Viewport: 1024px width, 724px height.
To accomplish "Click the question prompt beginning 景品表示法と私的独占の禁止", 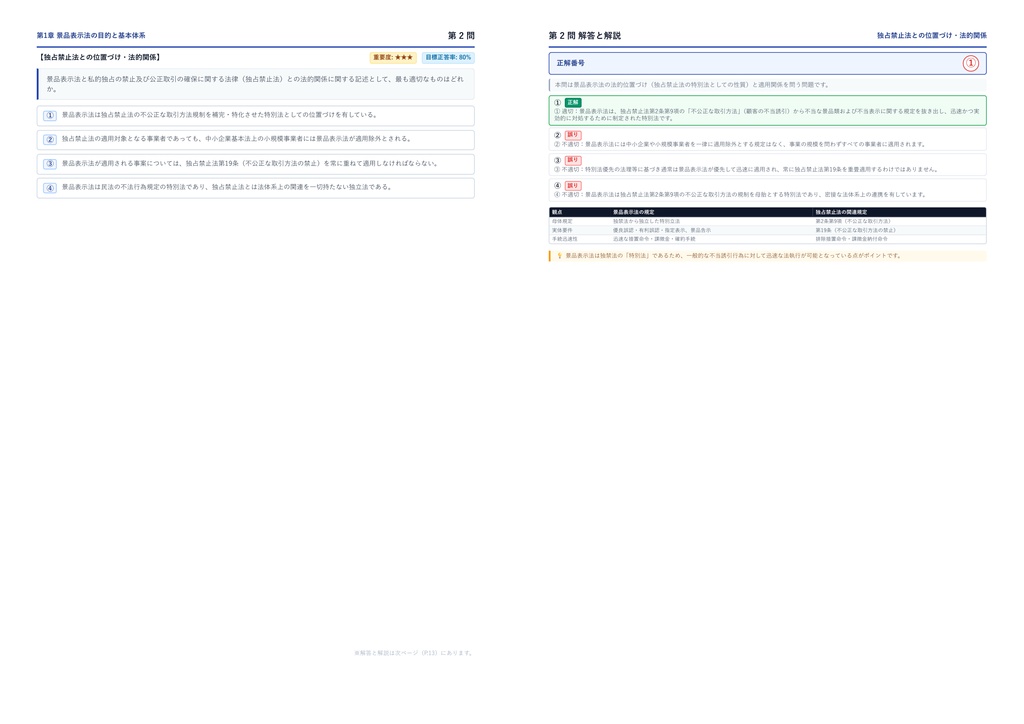I will (255, 84).
